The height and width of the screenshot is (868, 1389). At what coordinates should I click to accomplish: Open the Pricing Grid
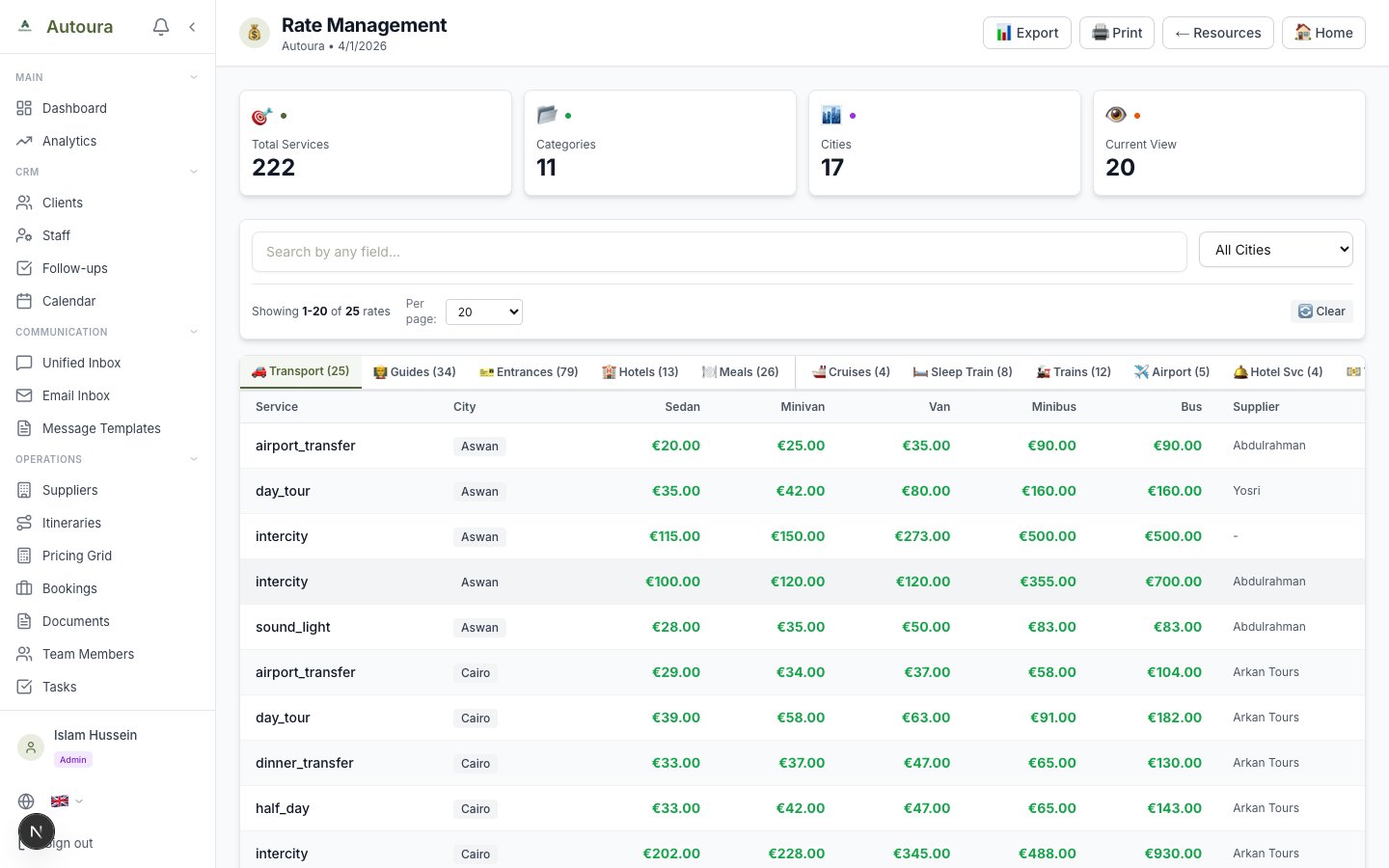point(107,556)
